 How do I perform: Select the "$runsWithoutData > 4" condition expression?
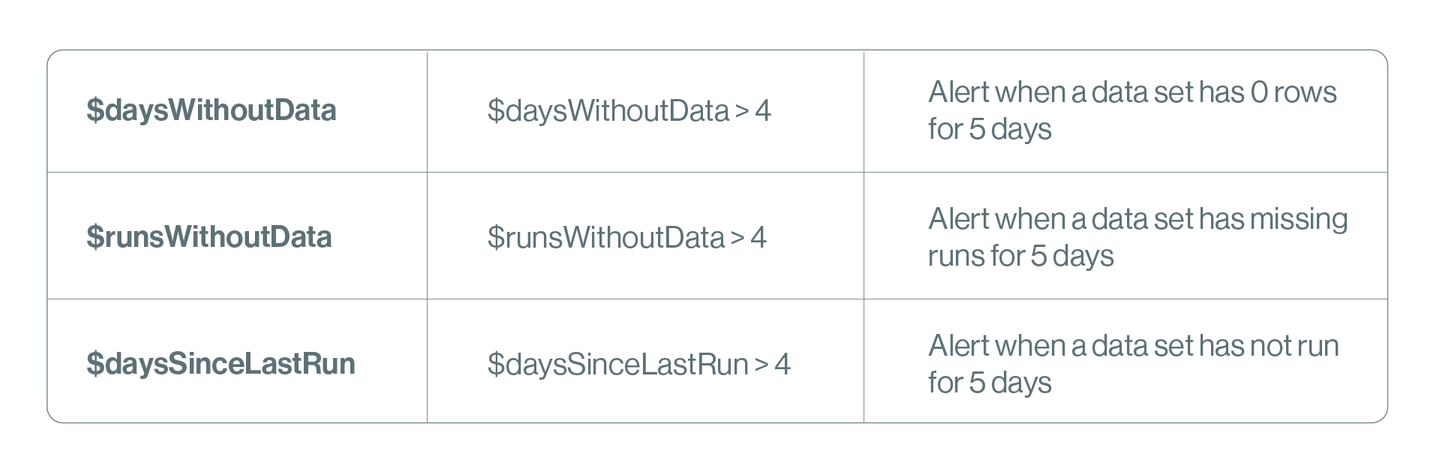(627, 237)
